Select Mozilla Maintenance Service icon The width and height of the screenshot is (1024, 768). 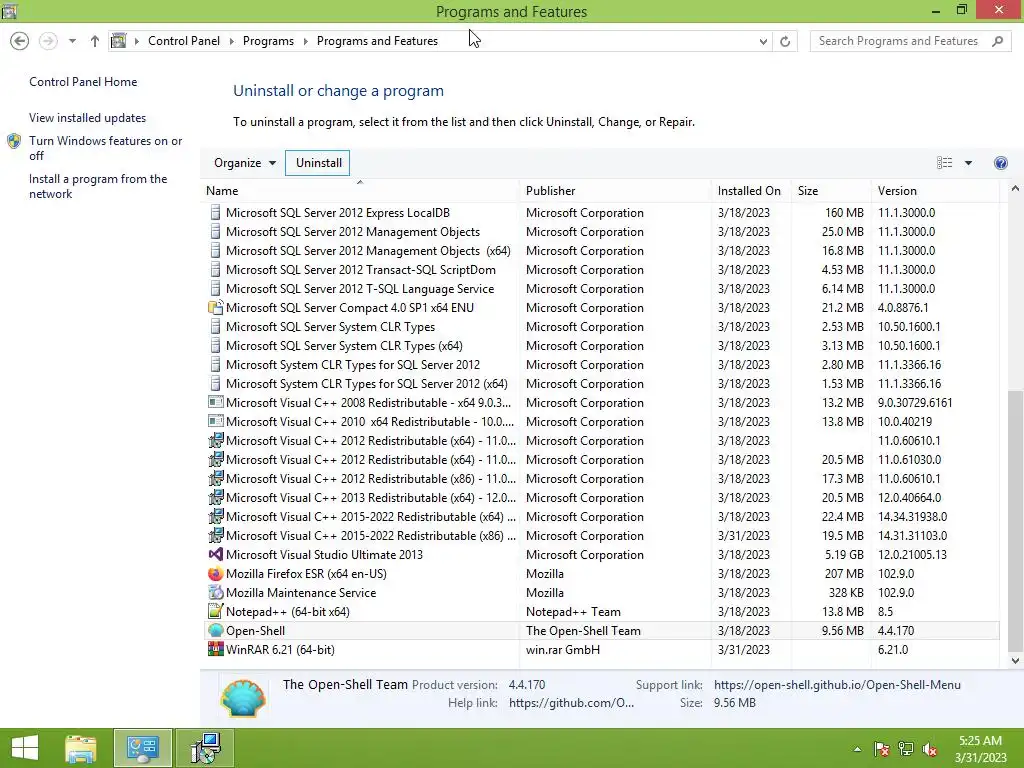[216, 592]
